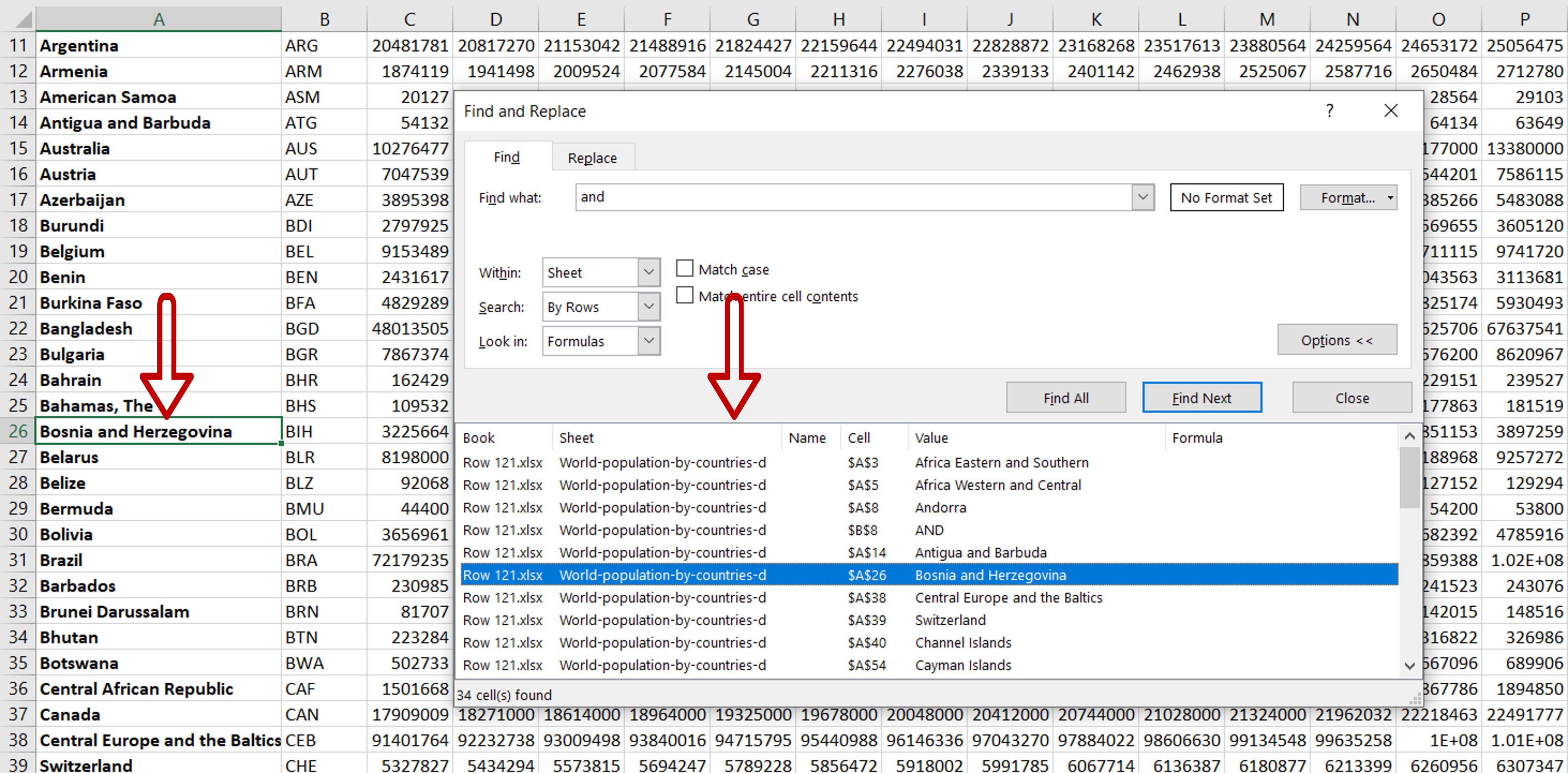Open the Find what history dropdown arrow
This screenshot has height=773, width=1568.
point(1143,197)
